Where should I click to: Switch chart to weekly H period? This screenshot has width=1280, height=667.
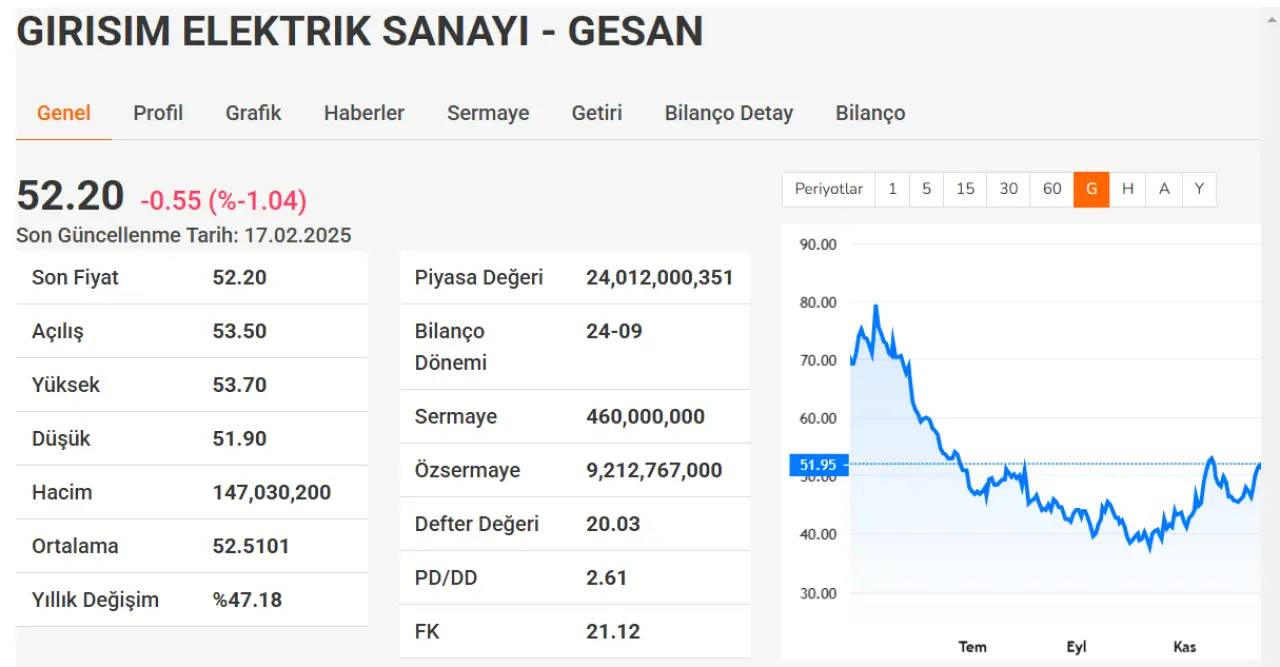[1127, 189]
